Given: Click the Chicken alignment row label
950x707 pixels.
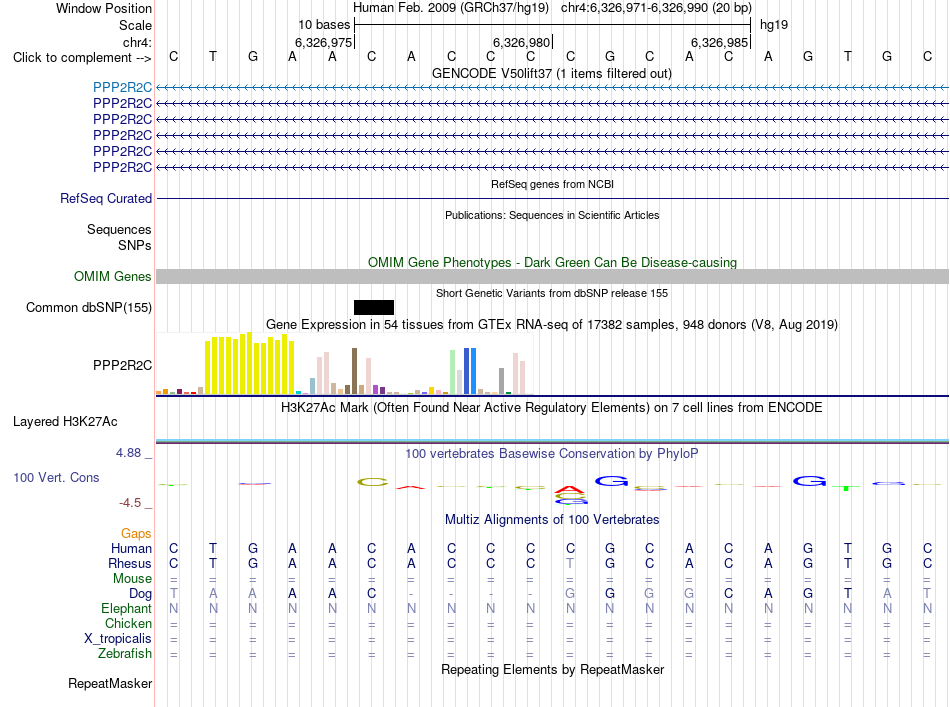Looking at the screenshot, I should click(x=128, y=623).
